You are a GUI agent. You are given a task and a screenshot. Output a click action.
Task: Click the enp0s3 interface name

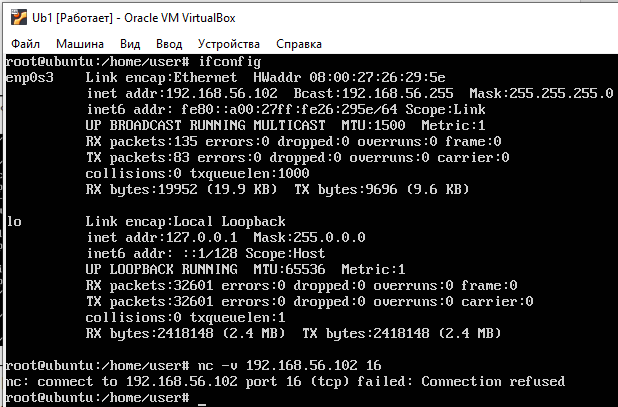point(30,78)
